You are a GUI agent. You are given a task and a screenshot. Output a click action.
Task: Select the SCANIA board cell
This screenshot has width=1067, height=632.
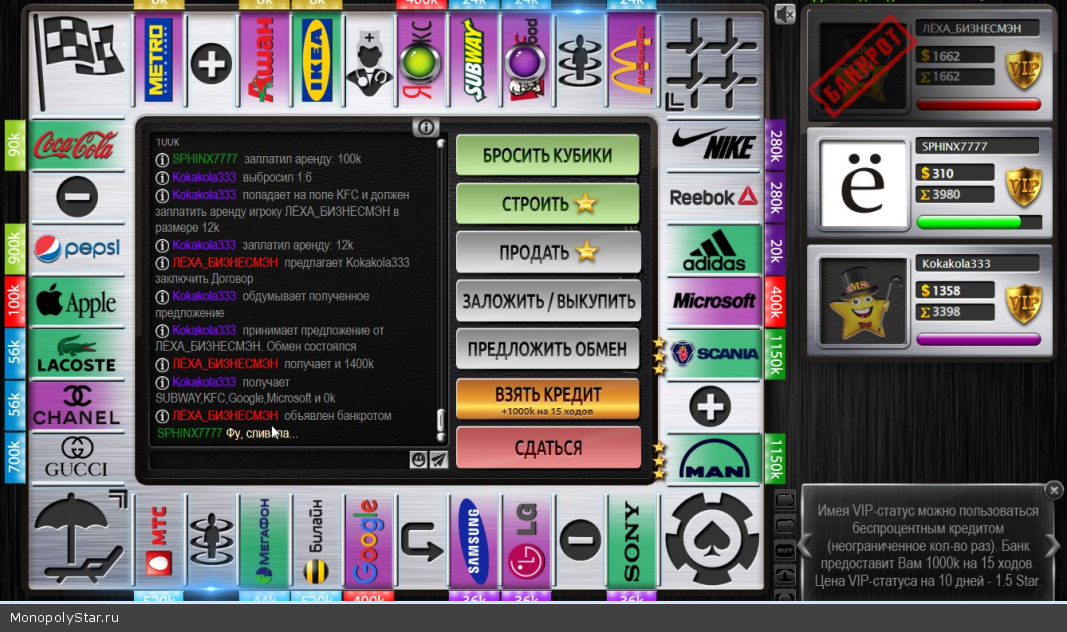click(713, 354)
